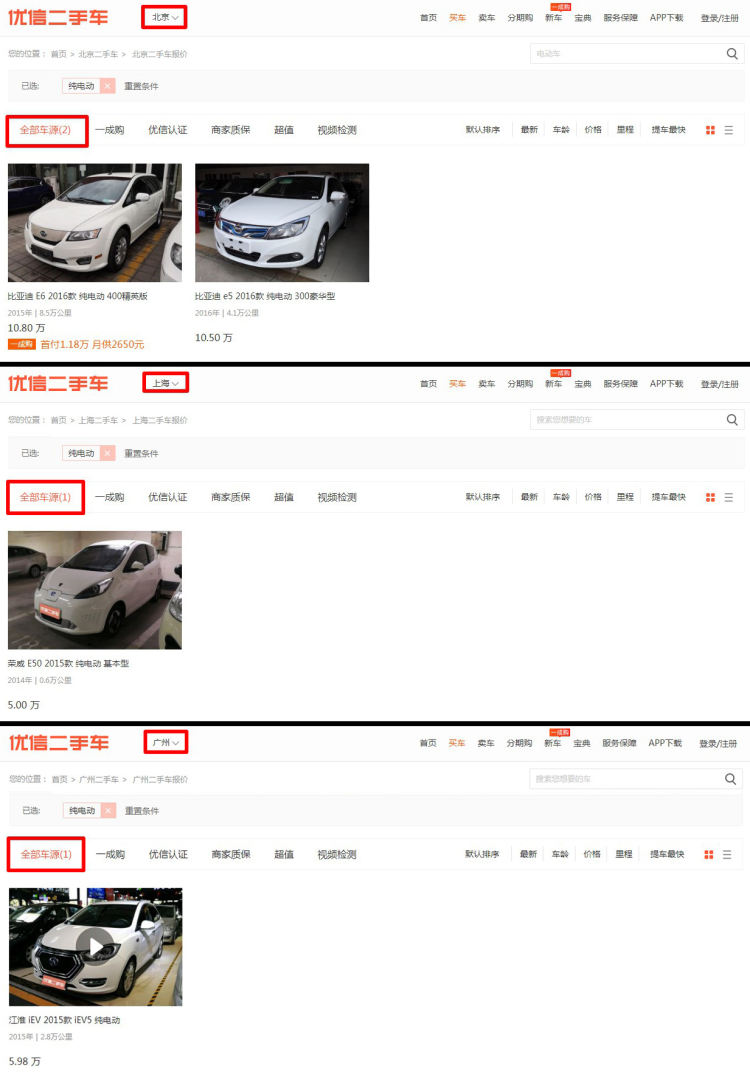Select the 全部车源(1) tab on the 上海 page

[45, 497]
